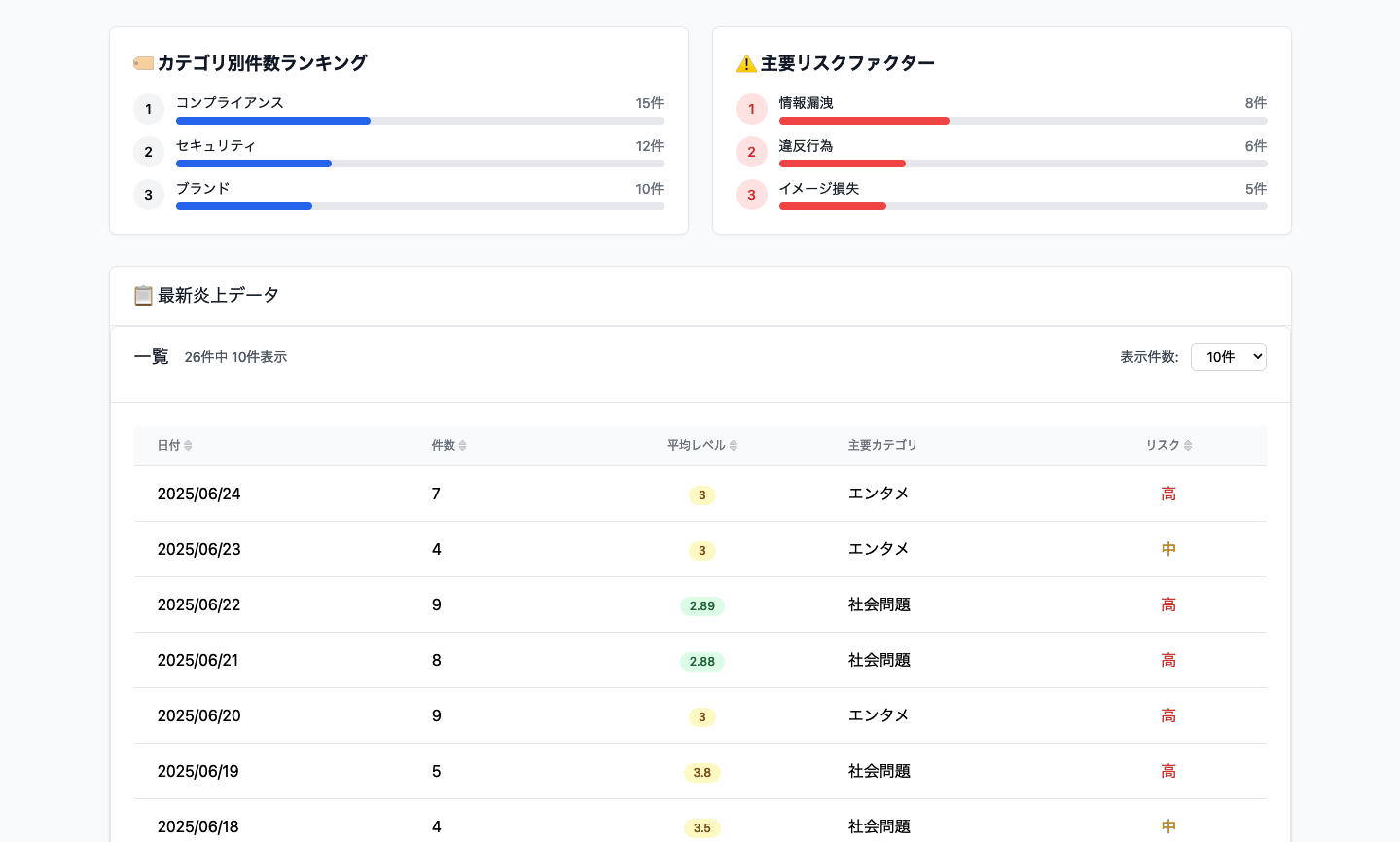Click red rank badge 1 next to 情報漏洩
This screenshot has height=842, width=1400.
click(x=752, y=109)
